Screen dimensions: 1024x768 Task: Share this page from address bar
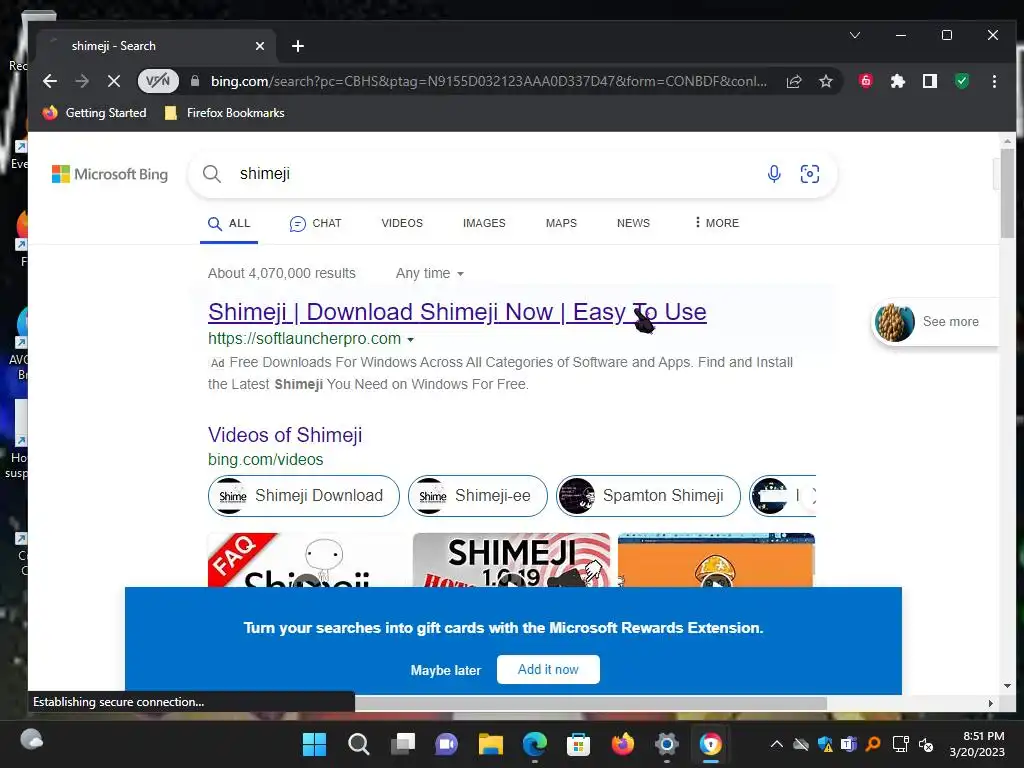tap(793, 81)
